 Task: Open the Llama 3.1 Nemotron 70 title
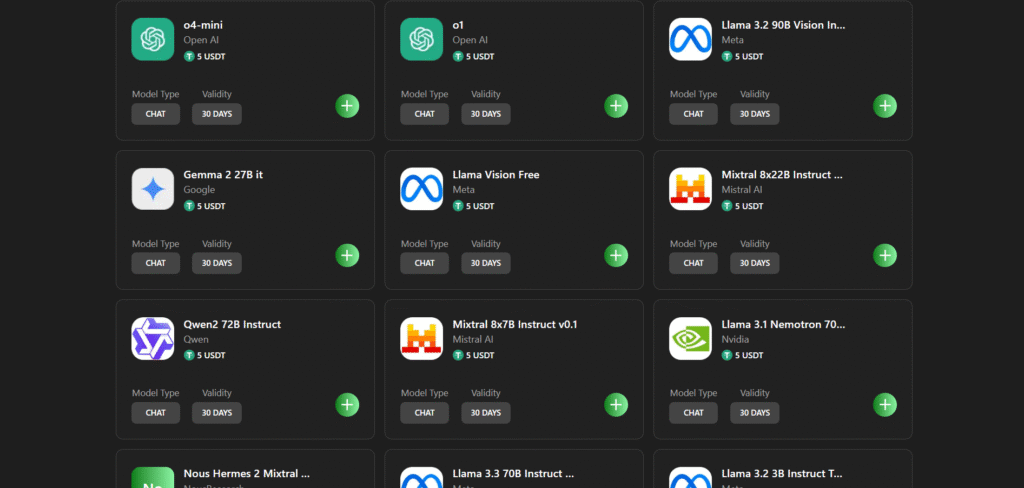tap(783, 325)
